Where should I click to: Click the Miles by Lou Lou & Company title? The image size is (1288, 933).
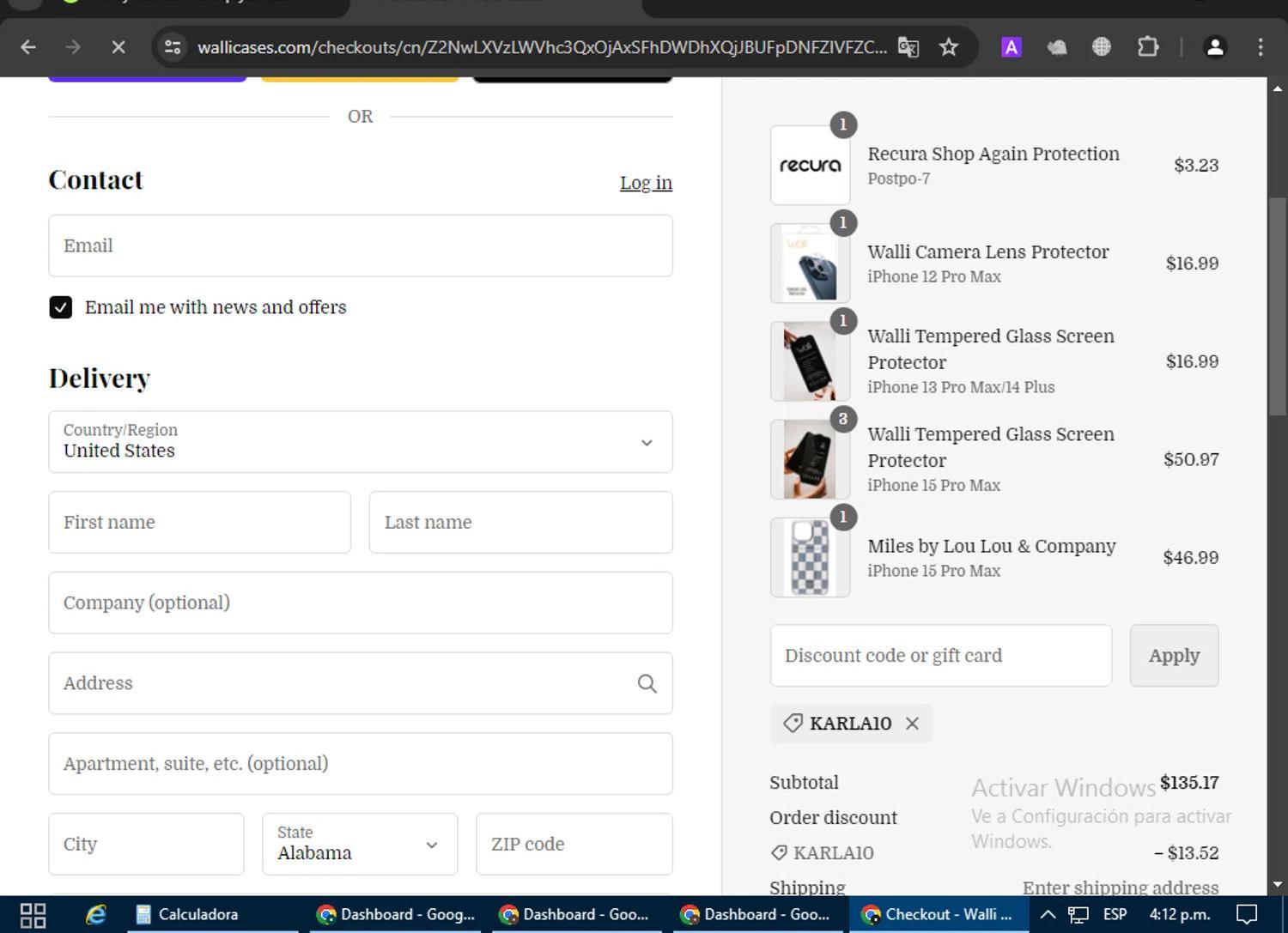coord(992,547)
